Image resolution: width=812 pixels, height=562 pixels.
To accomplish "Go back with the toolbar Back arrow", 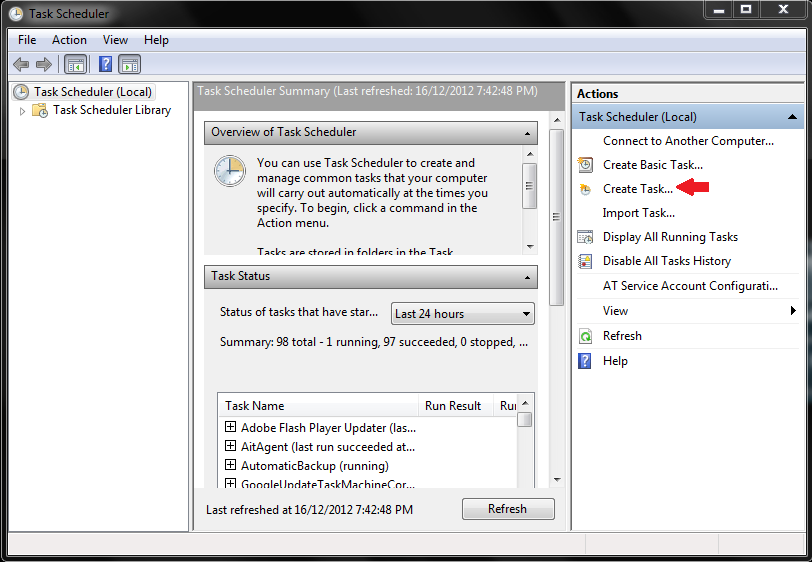I will [x=21, y=65].
